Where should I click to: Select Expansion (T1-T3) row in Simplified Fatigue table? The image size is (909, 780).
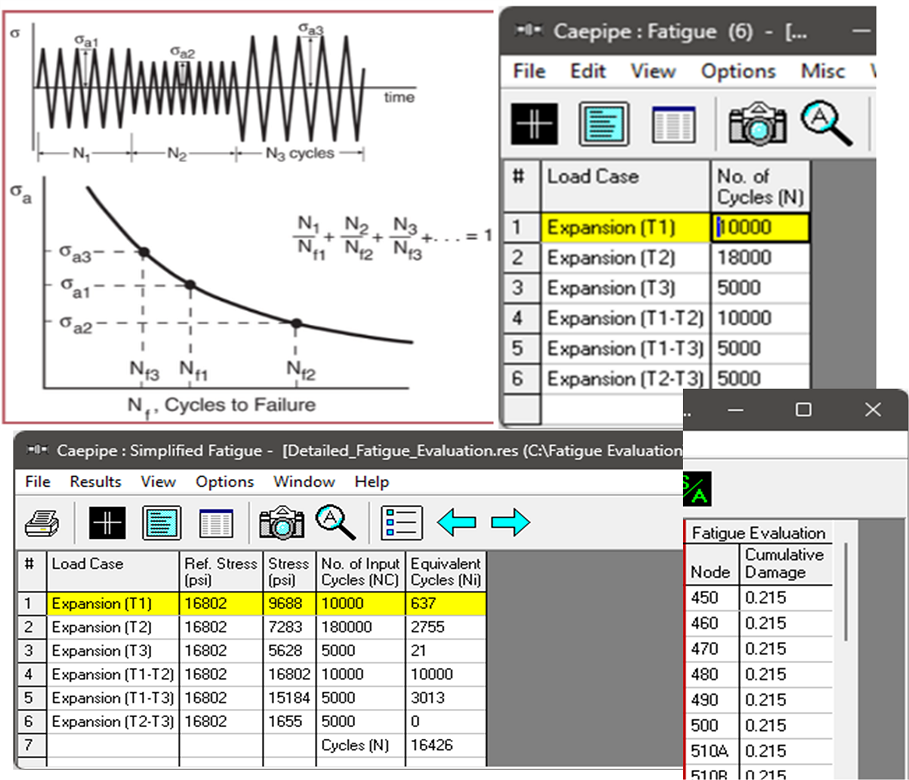(x=113, y=698)
